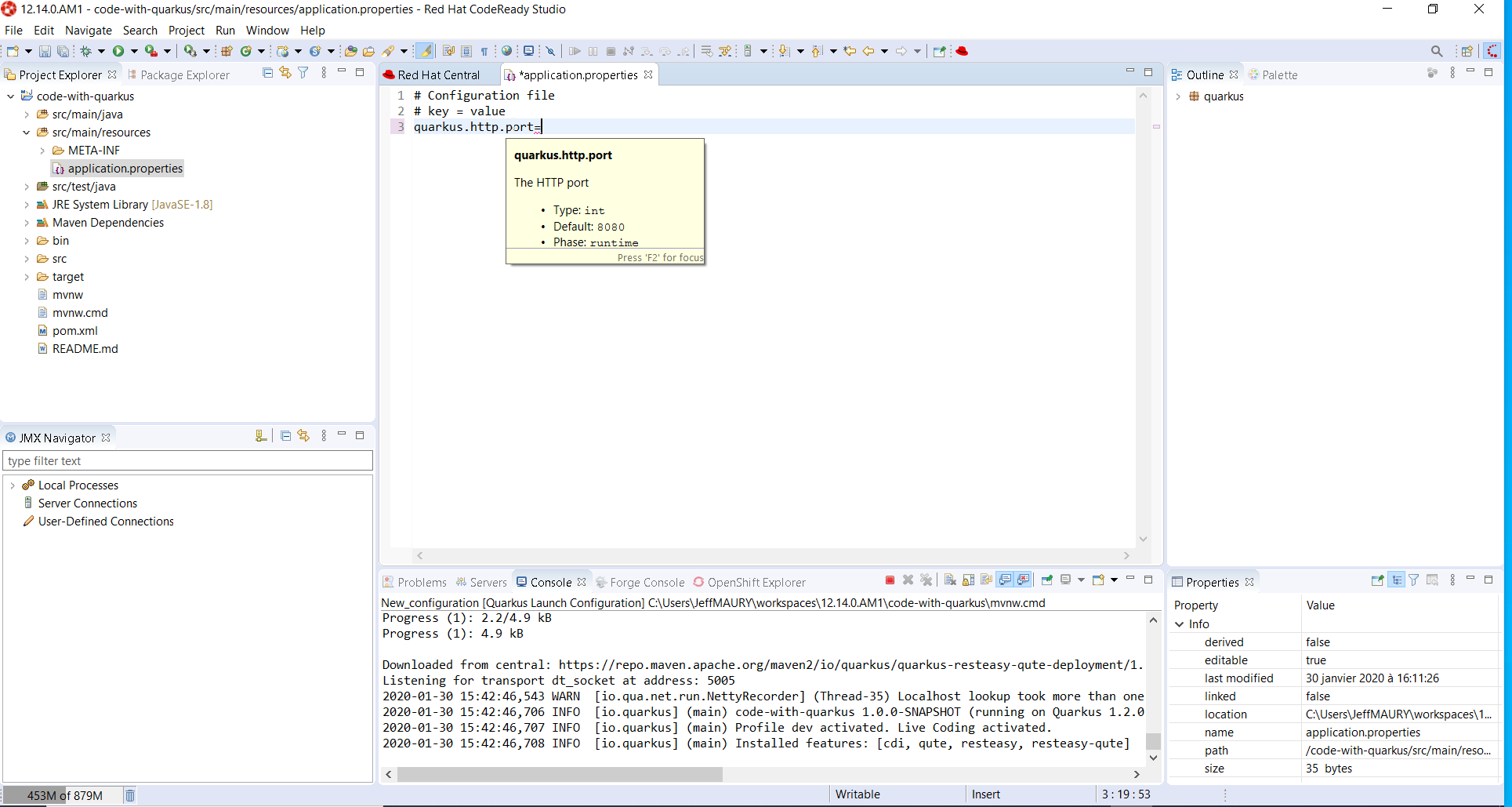
Task: Expand the src/main/java folder
Action: tap(27, 115)
